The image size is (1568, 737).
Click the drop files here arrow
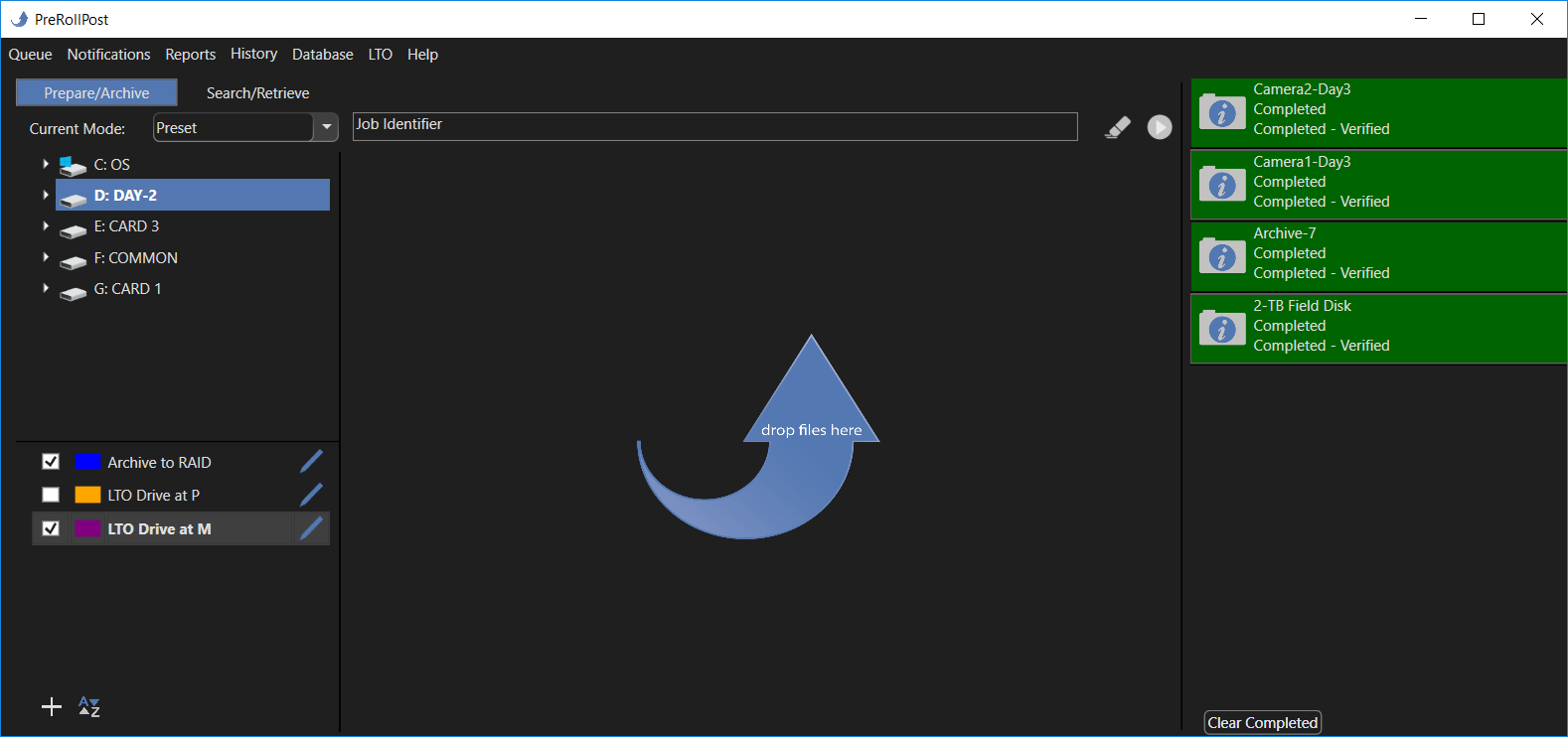click(x=758, y=436)
